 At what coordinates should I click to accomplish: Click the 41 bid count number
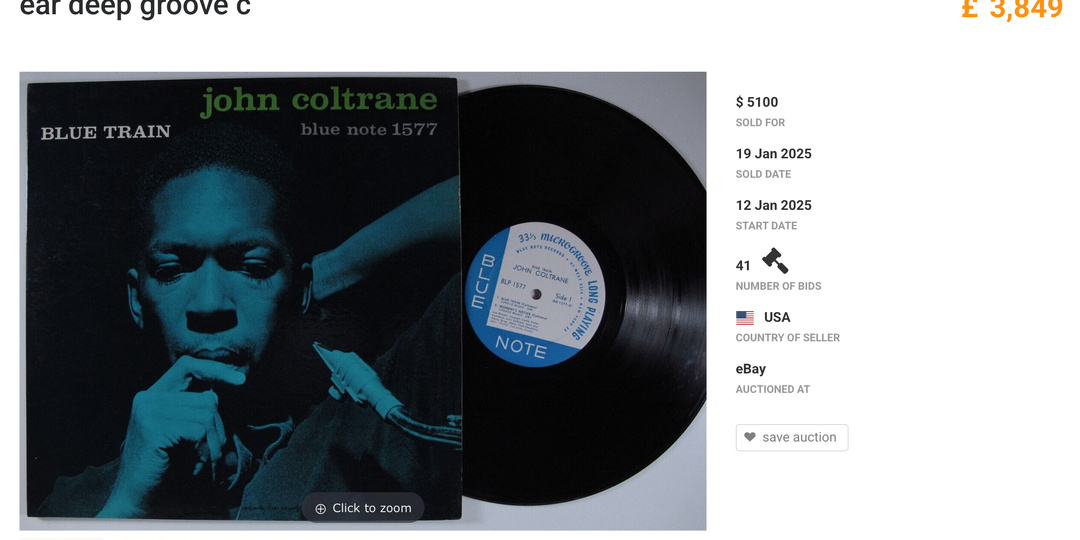tap(743, 266)
